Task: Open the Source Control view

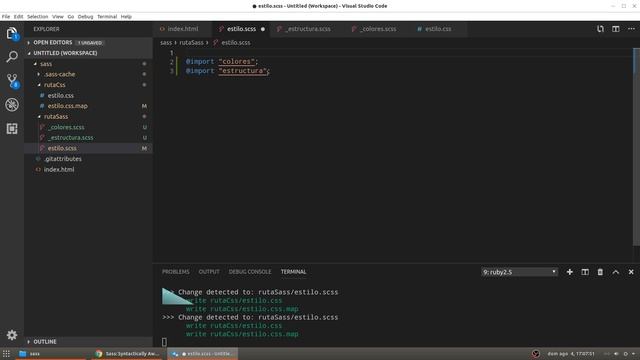Action: (12, 81)
